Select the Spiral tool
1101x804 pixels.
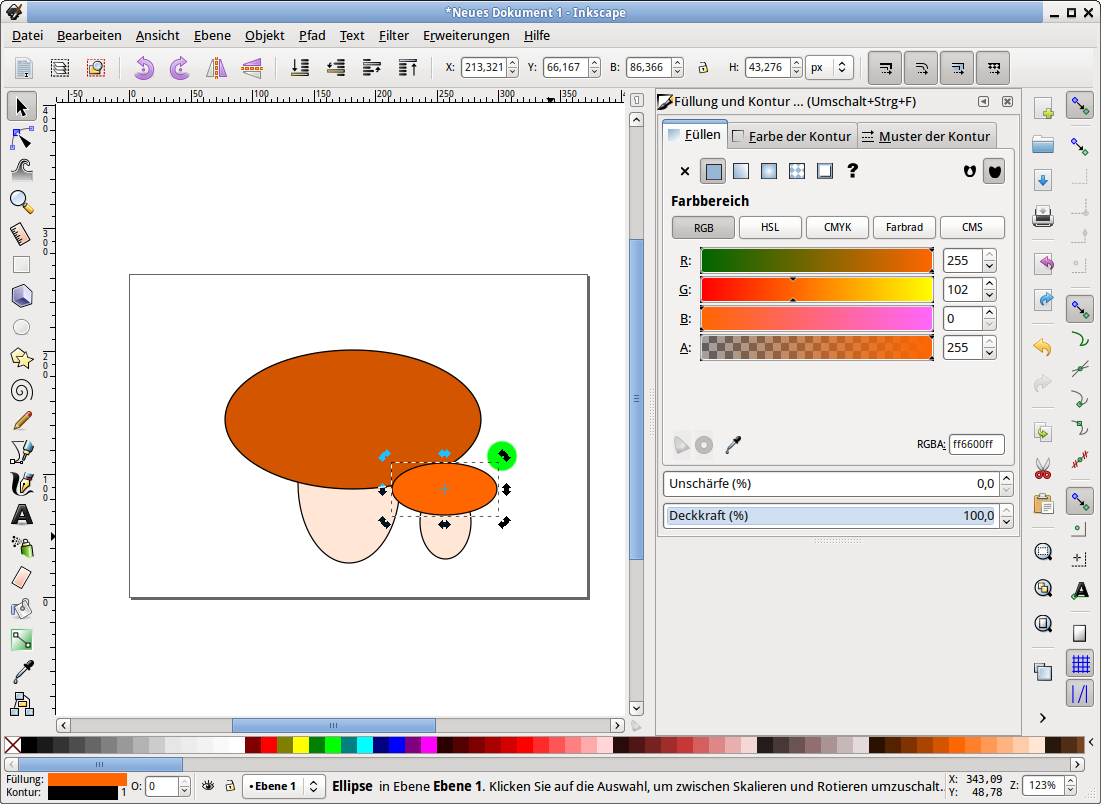(x=21, y=390)
